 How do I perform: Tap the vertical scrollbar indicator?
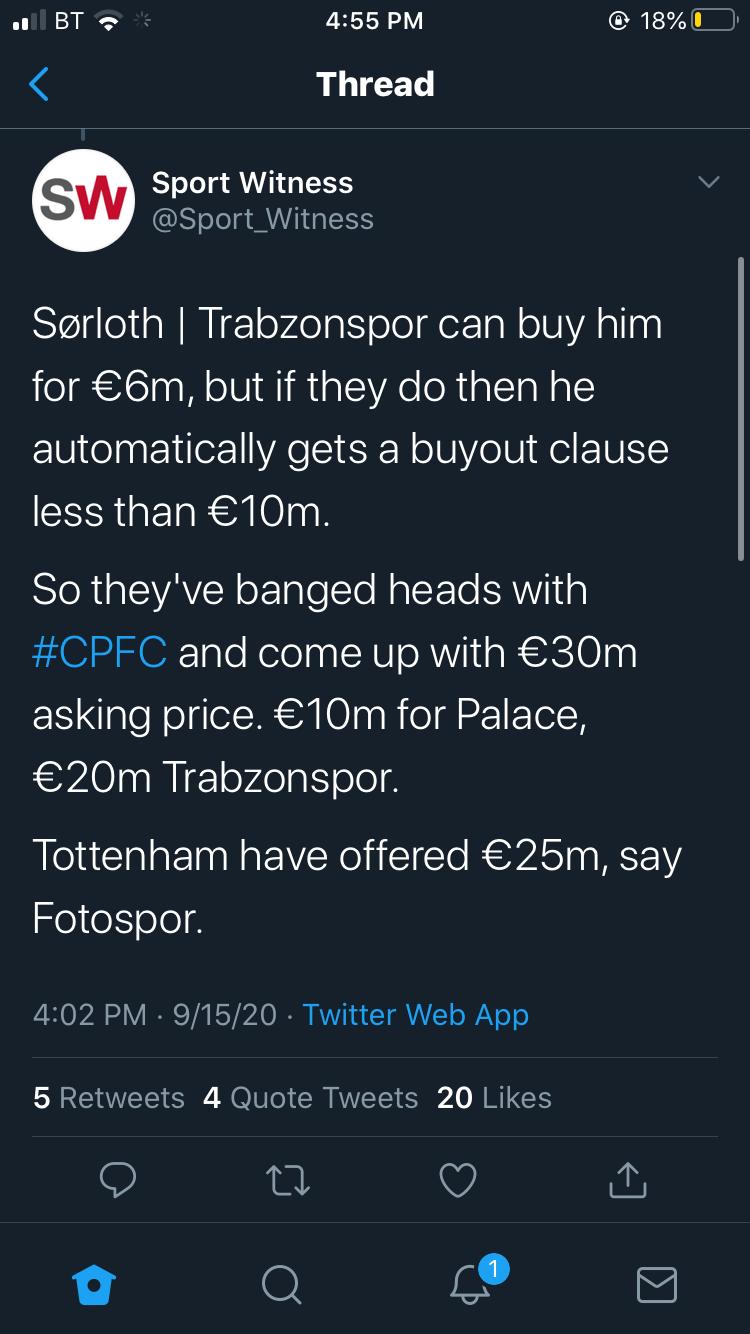pos(740,408)
